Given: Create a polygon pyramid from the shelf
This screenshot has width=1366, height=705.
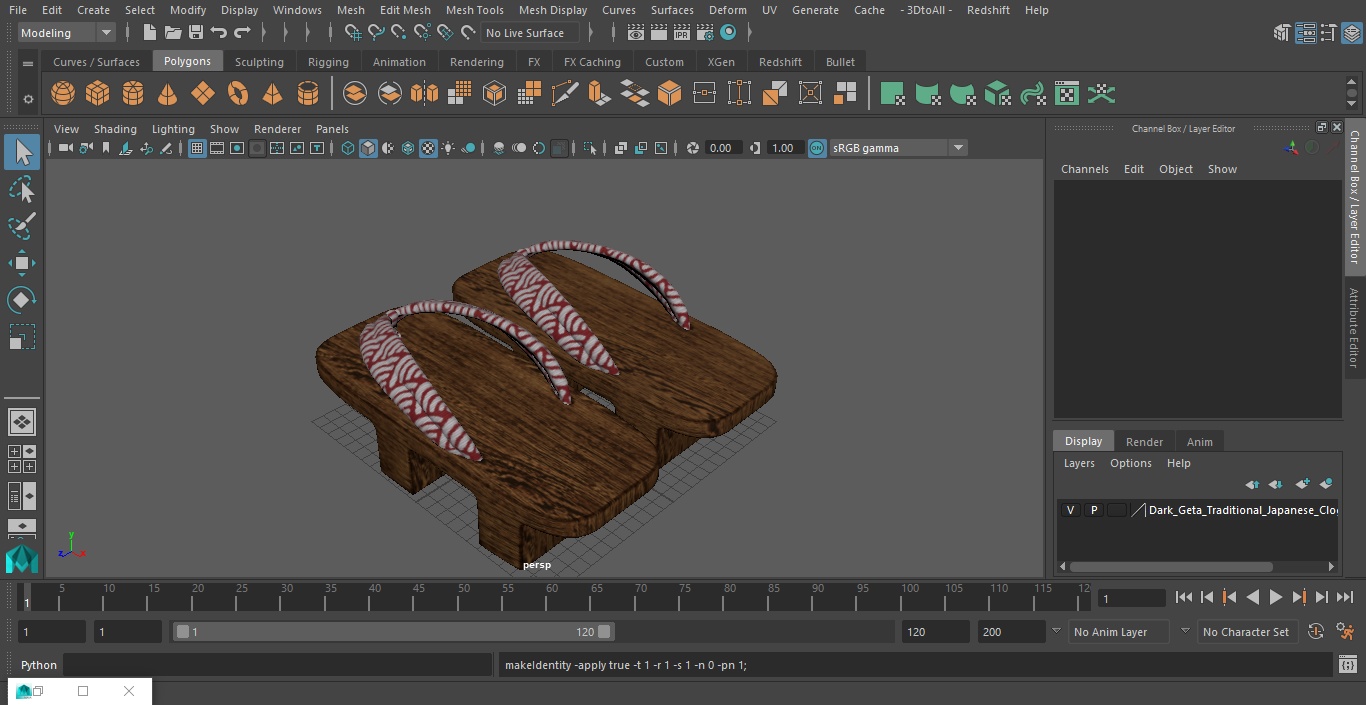Looking at the screenshot, I should click(272, 94).
